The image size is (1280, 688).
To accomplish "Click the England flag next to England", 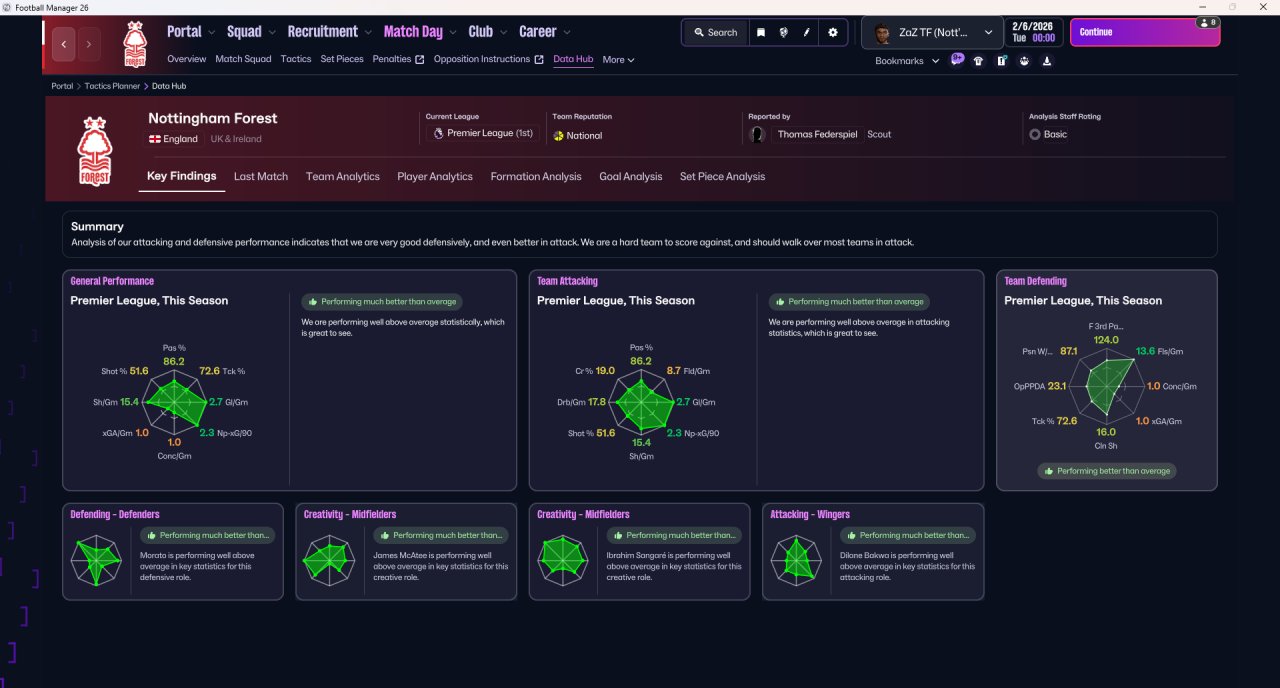I will [155, 139].
